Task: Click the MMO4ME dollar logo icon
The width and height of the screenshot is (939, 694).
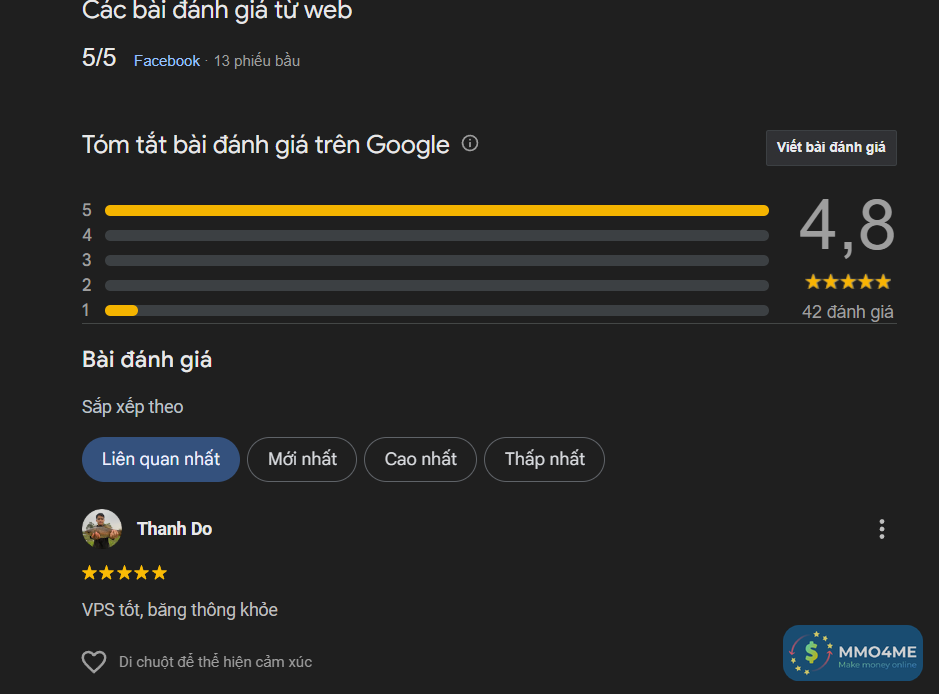Action: point(812,653)
